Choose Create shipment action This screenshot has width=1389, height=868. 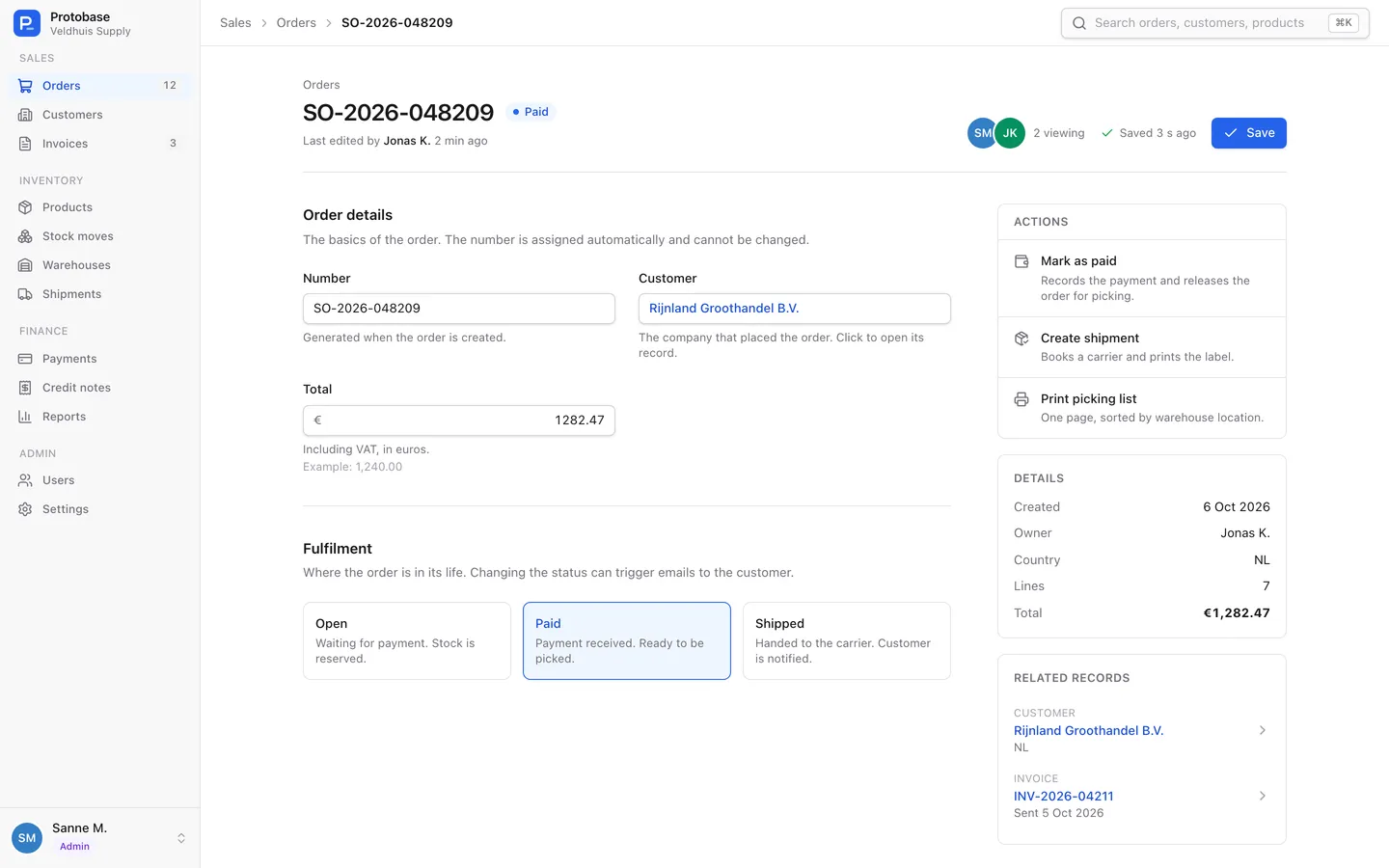tap(1142, 347)
